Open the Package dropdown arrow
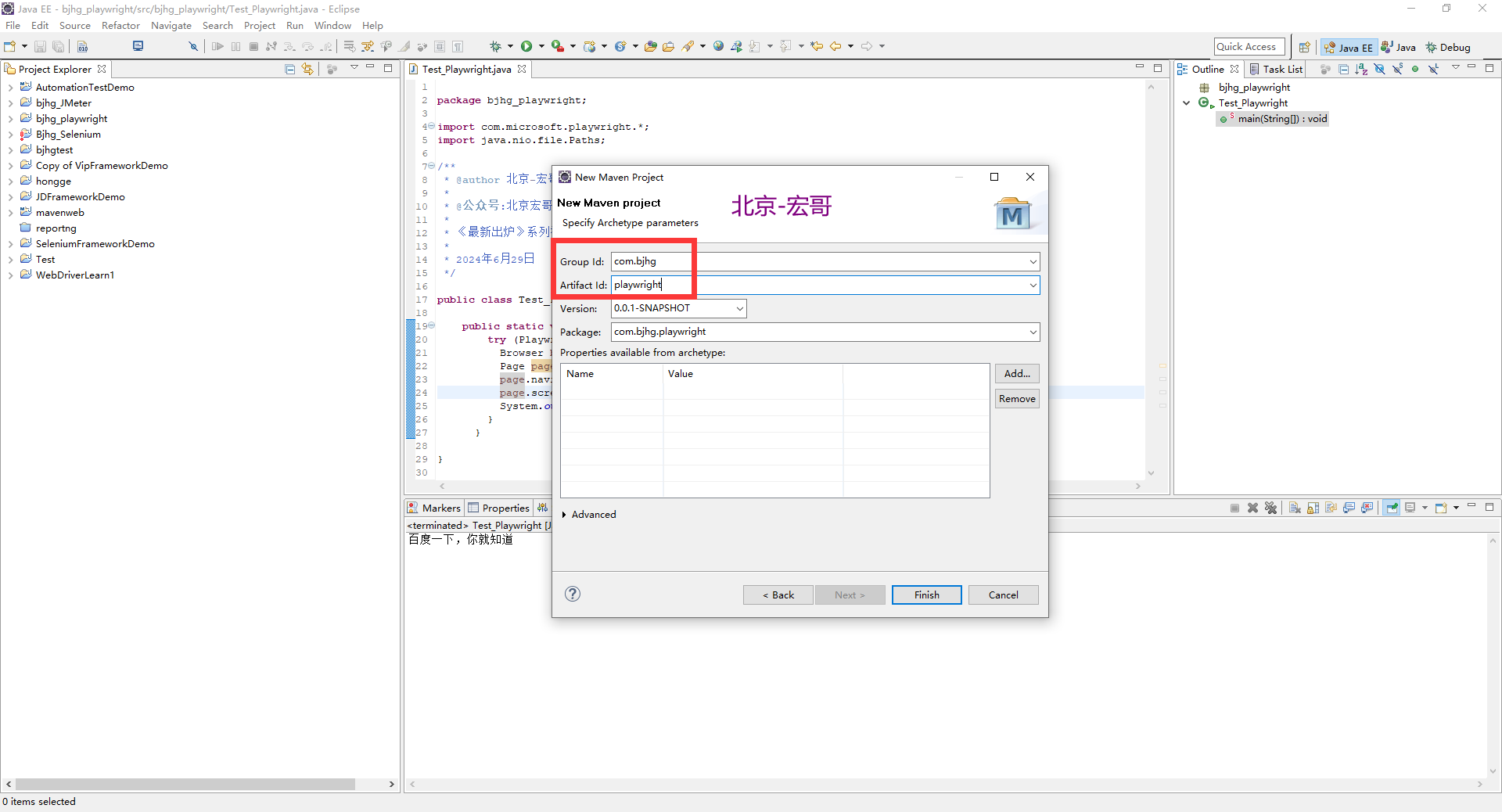The image size is (1502, 812). [1033, 332]
